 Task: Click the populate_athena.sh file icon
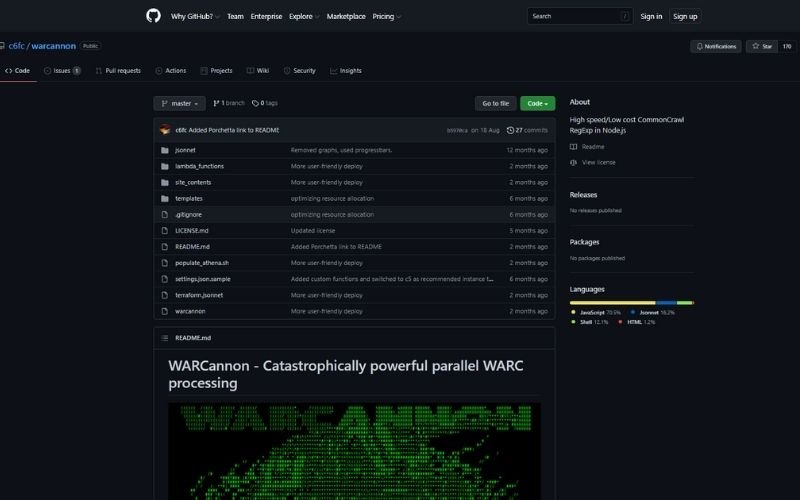point(165,263)
